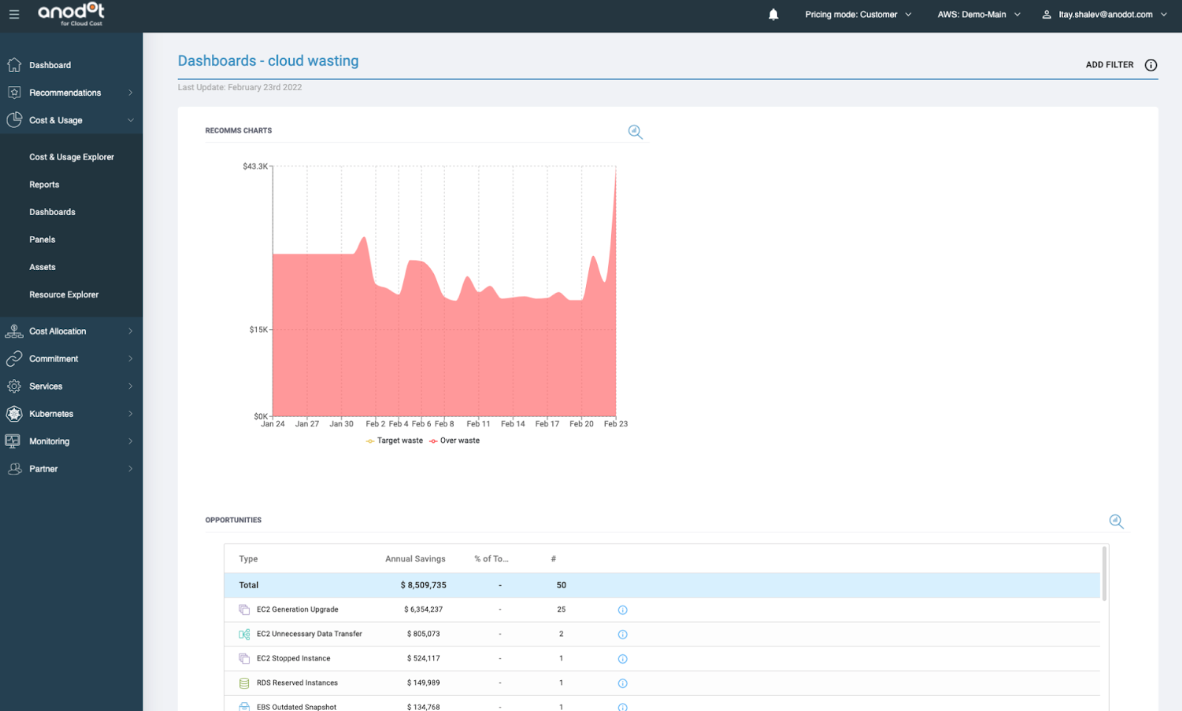Click the RDS Reserved Instances database icon

(x=244, y=683)
